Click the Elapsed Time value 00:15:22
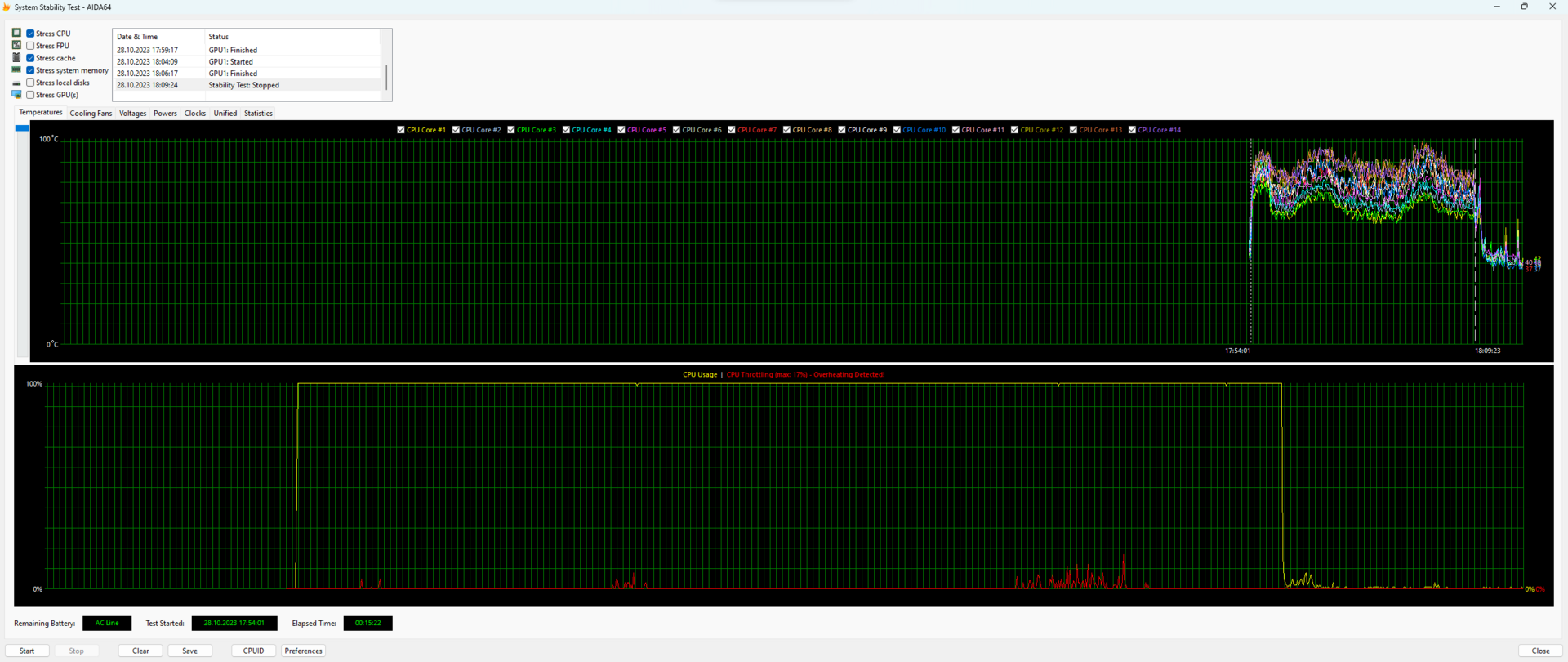Image resolution: width=1568 pixels, height=662 pixels. click(367, 624)
